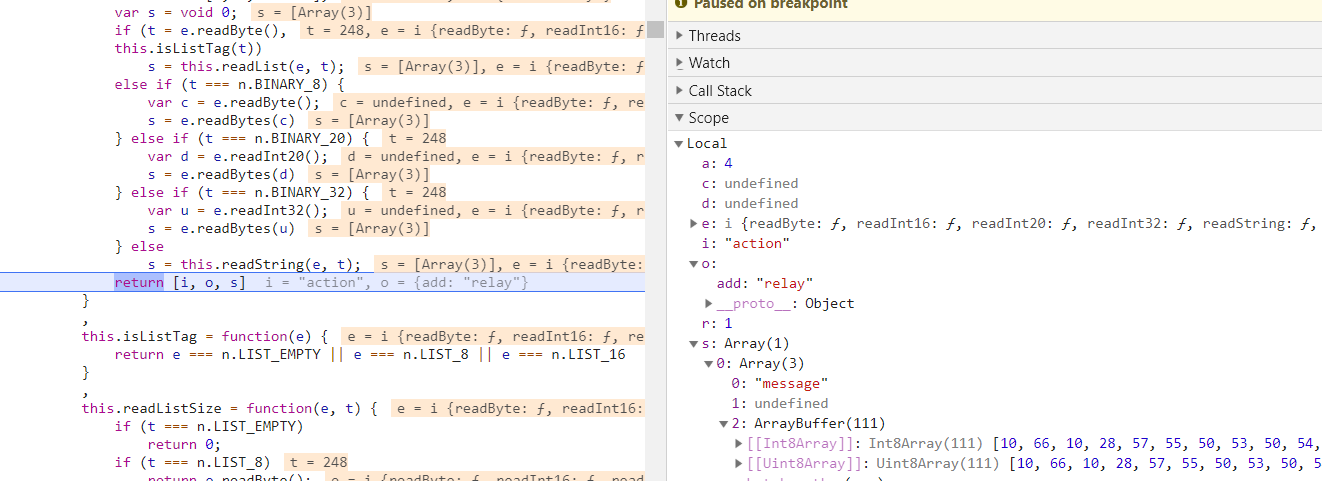
Task: Click the this.isListTag = function(e) line
Action: 205,337
